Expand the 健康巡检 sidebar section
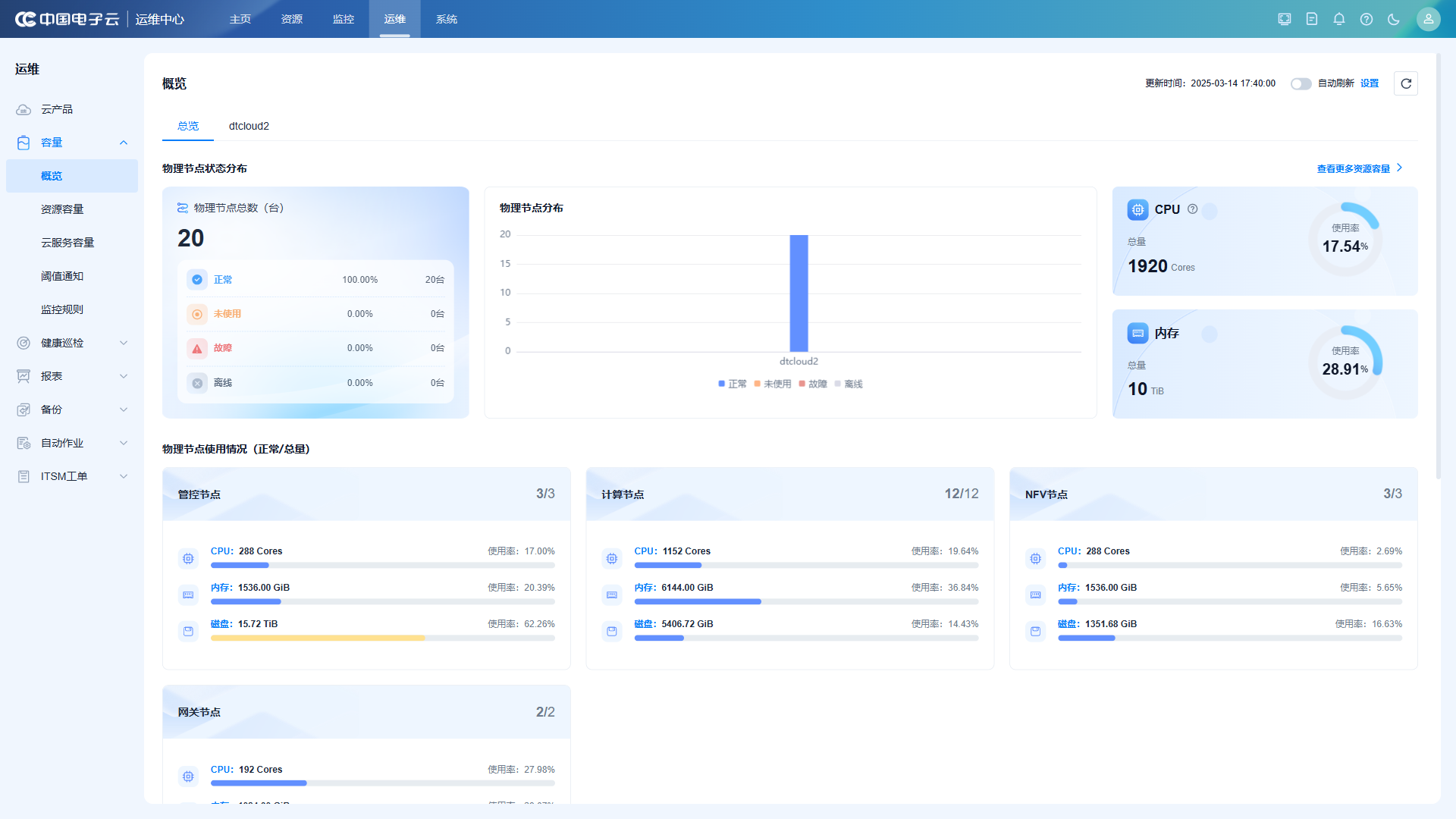The height and width of the screenshot is (819, 1456). 124,343
